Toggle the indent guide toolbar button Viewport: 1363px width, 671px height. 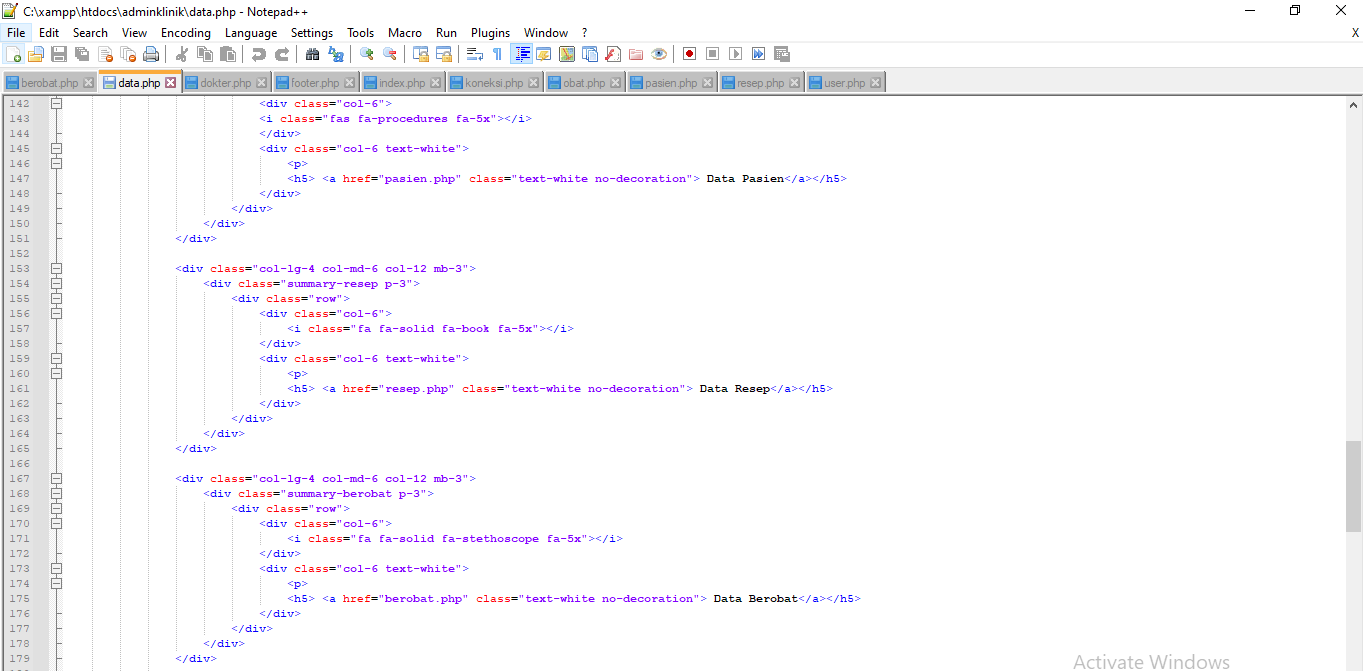[521, 54]
